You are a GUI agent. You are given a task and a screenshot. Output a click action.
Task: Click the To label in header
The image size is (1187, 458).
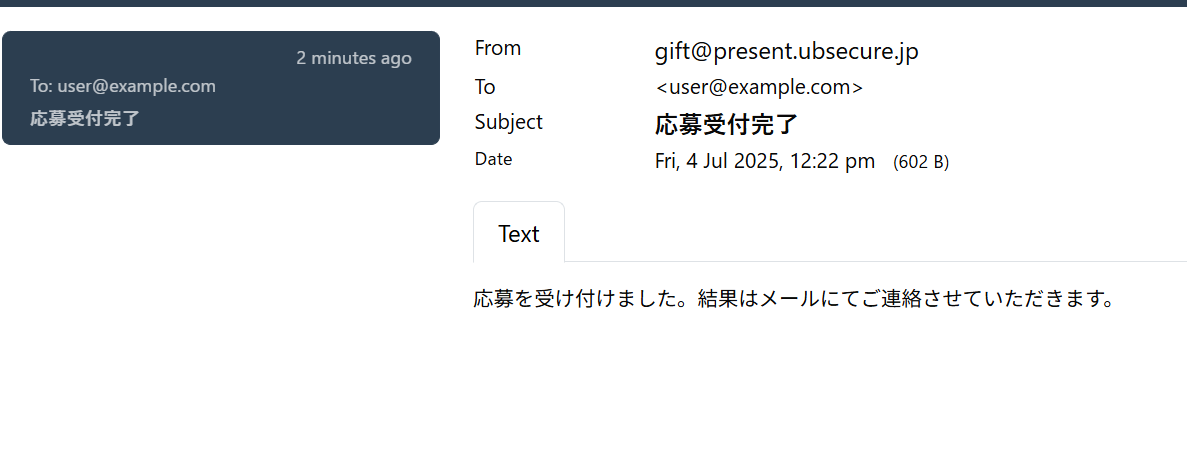[x=484, y=87]
